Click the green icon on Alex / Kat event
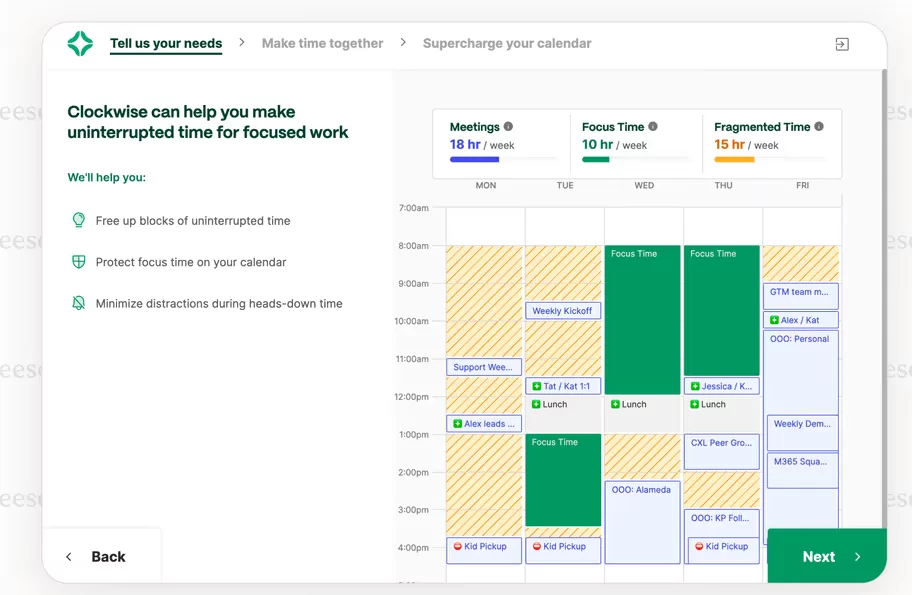The width and height of the screenshot is (912, 595). click(774, 320)
